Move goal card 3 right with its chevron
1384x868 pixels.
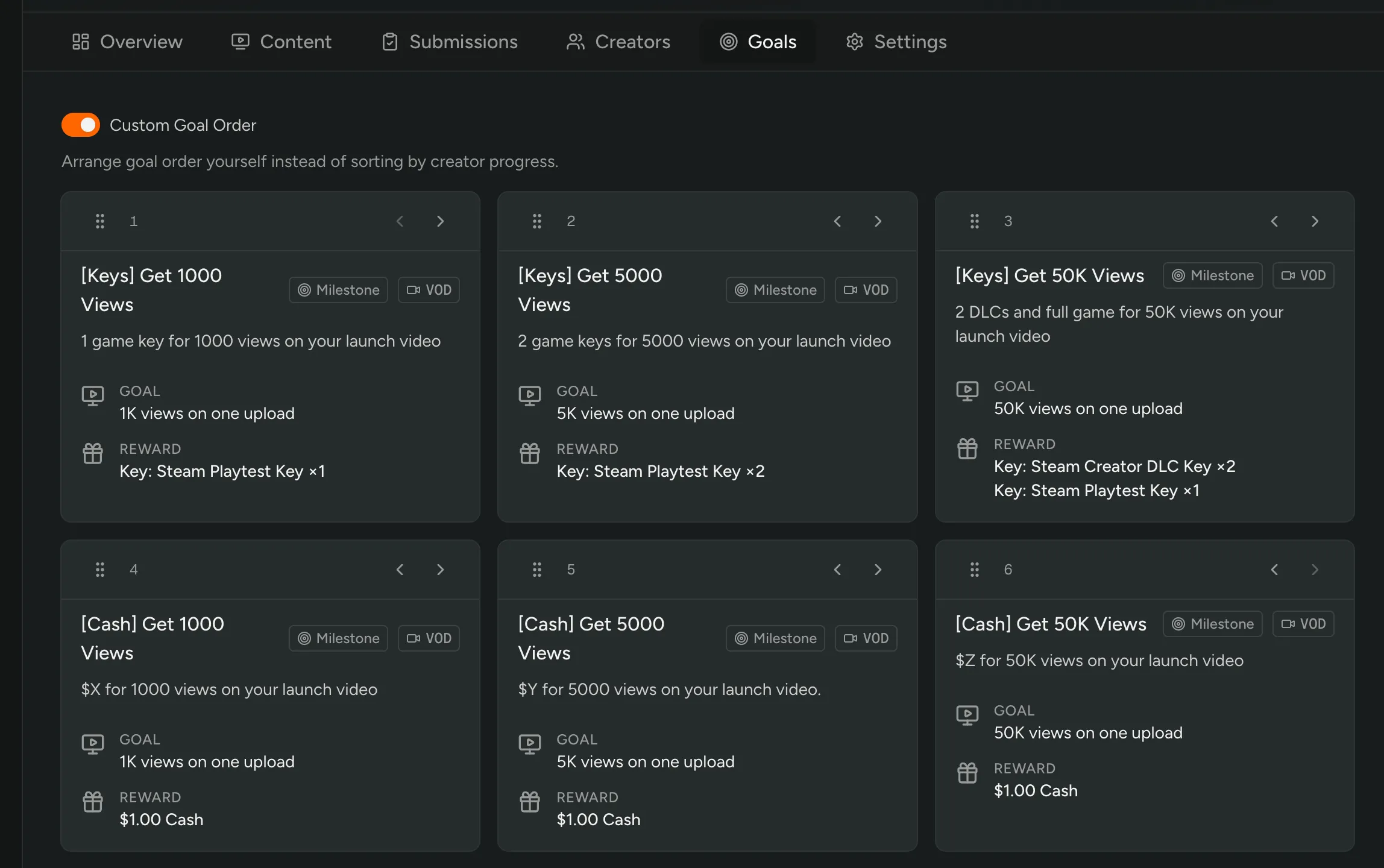[1315, 221]
